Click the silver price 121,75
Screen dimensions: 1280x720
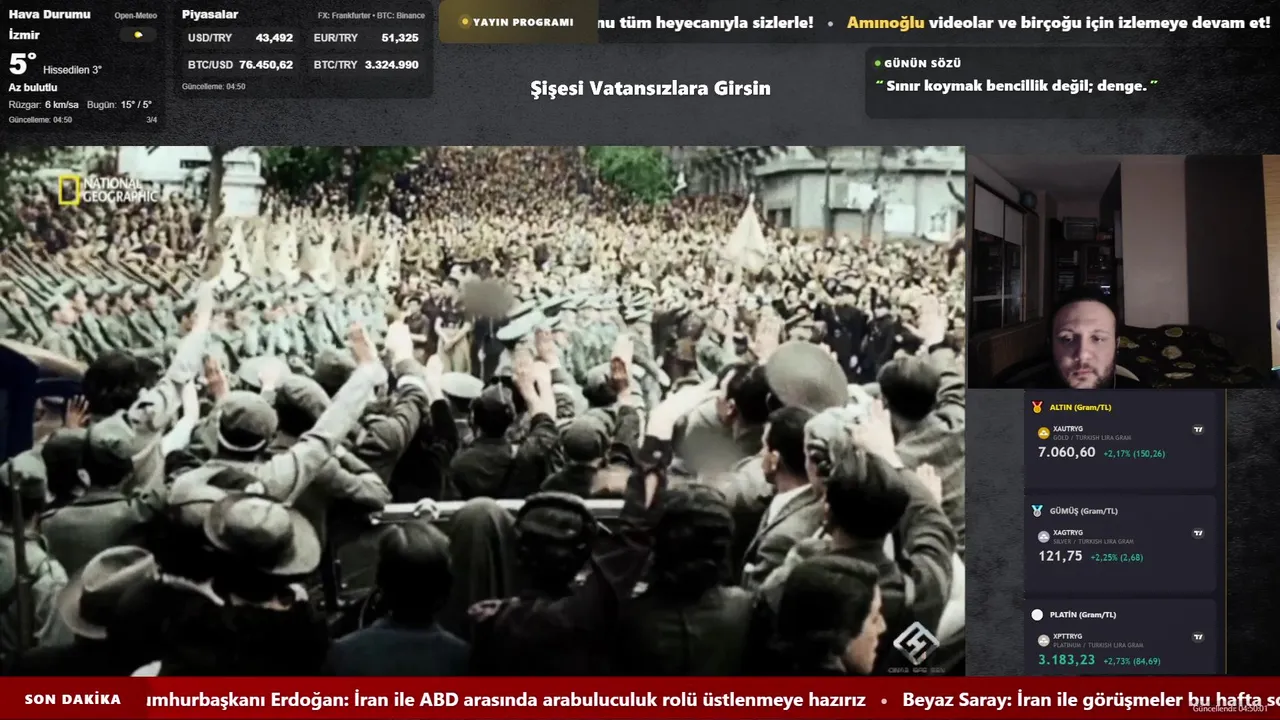click(1060, 556)
